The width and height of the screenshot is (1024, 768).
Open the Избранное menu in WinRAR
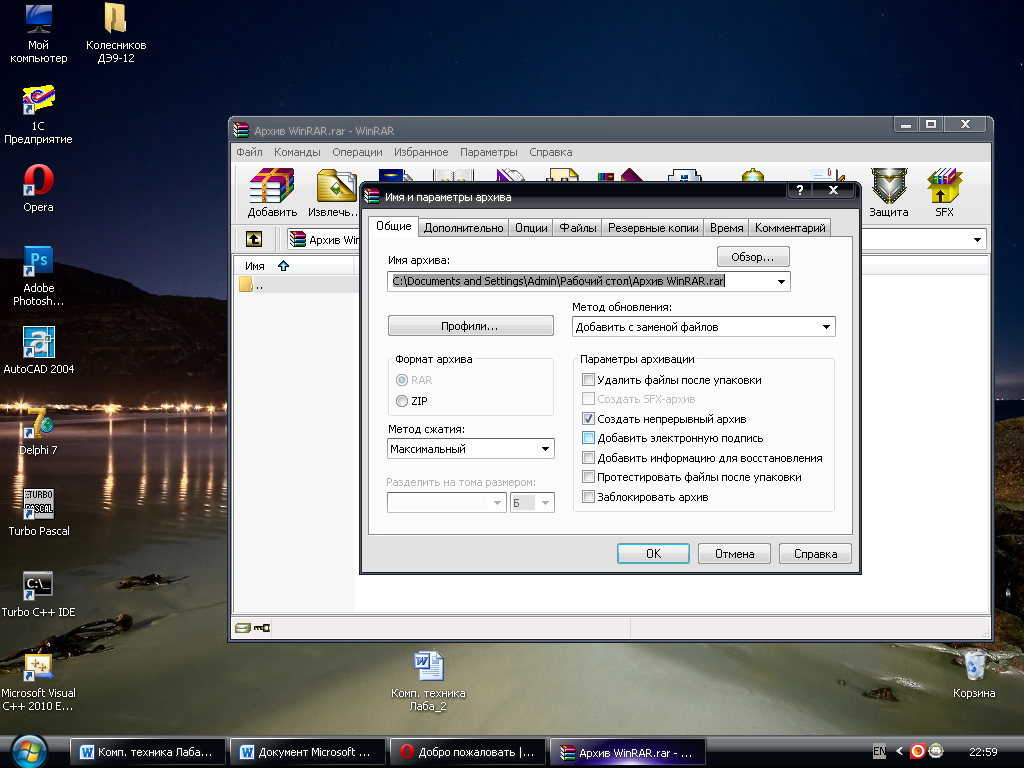pos(421,152)
